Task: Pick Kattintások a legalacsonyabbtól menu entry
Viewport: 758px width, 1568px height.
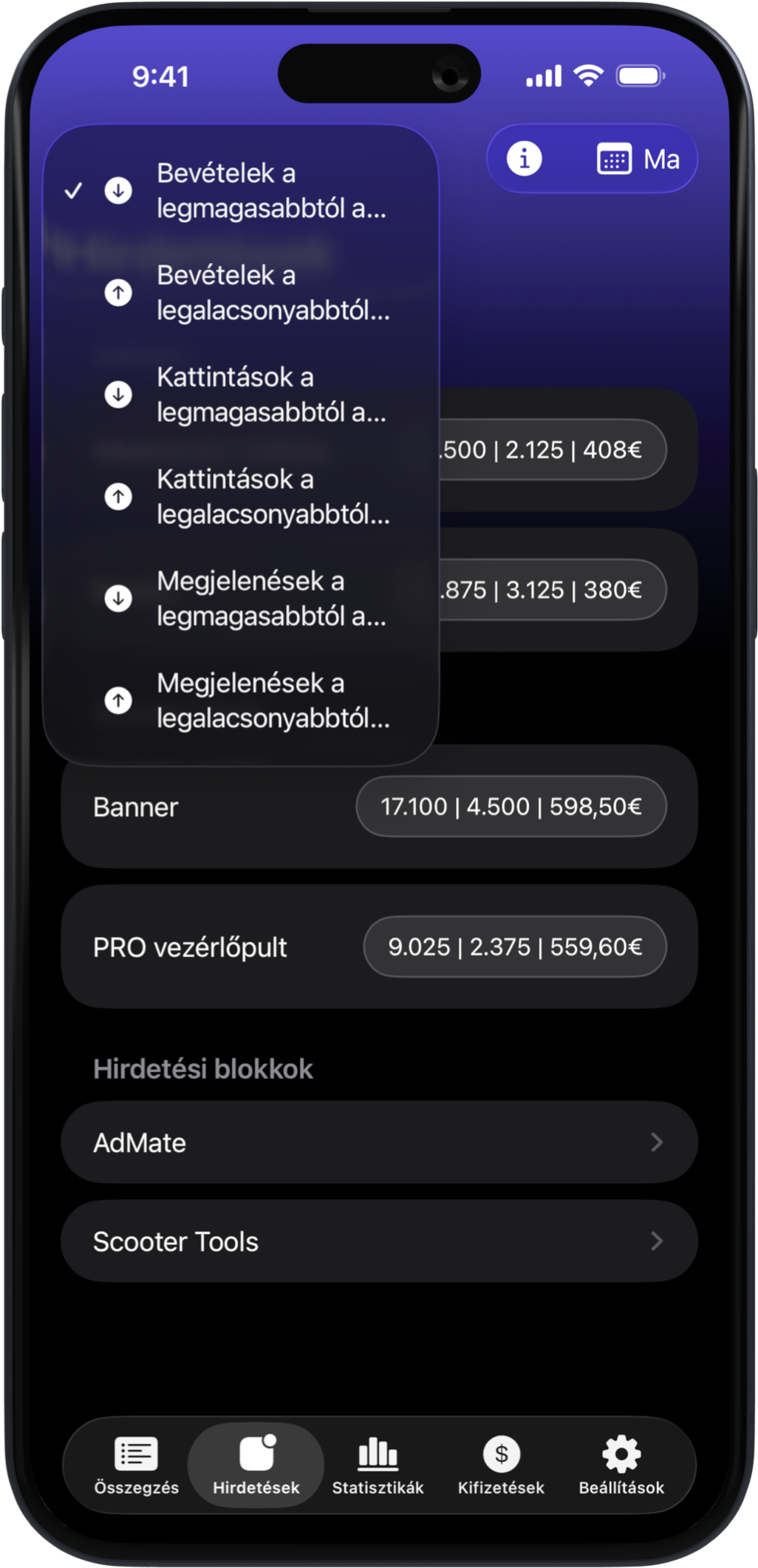Action: (x=272, y=497)
